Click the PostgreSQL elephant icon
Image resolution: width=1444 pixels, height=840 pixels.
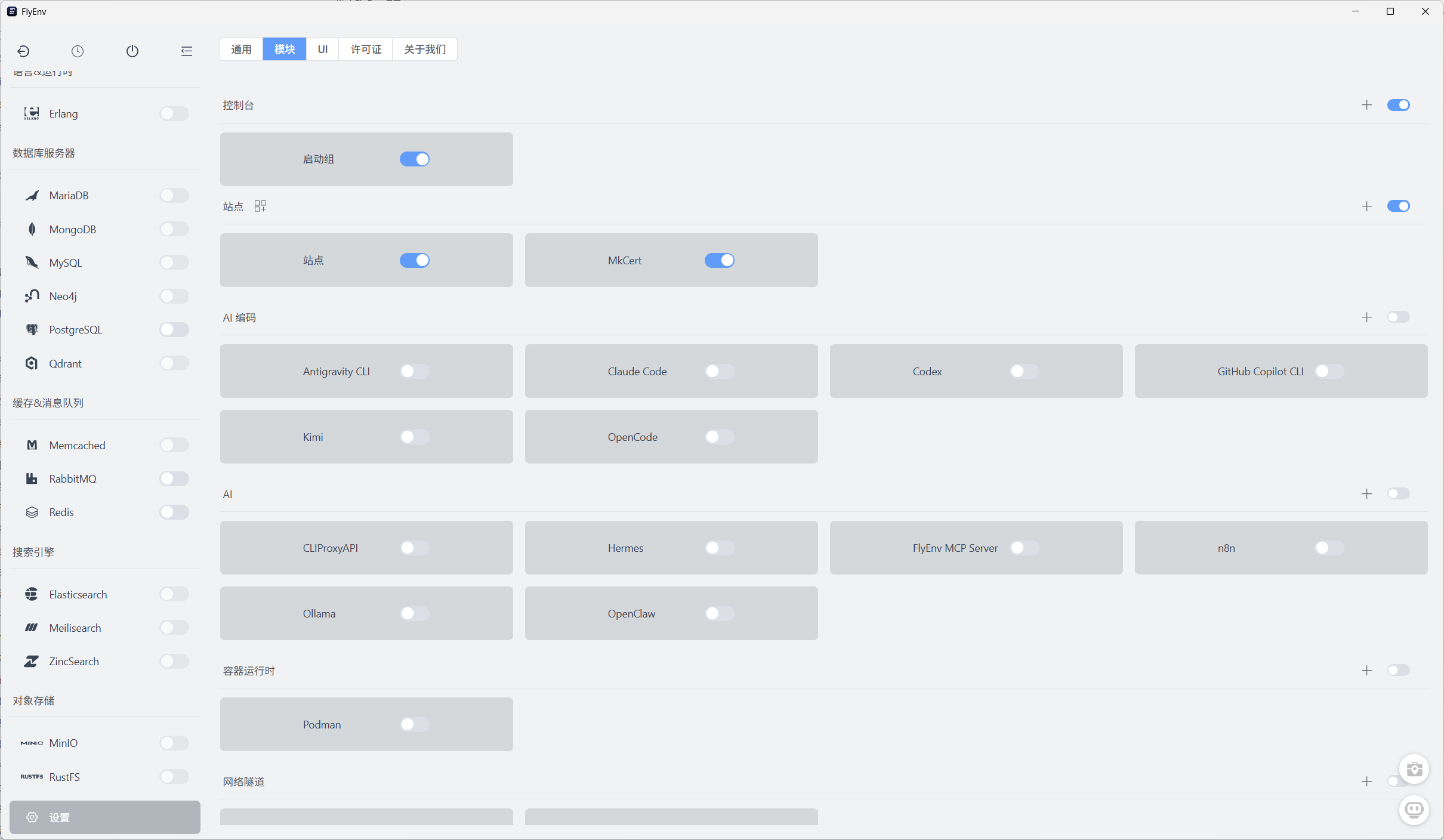pos(32,329)
